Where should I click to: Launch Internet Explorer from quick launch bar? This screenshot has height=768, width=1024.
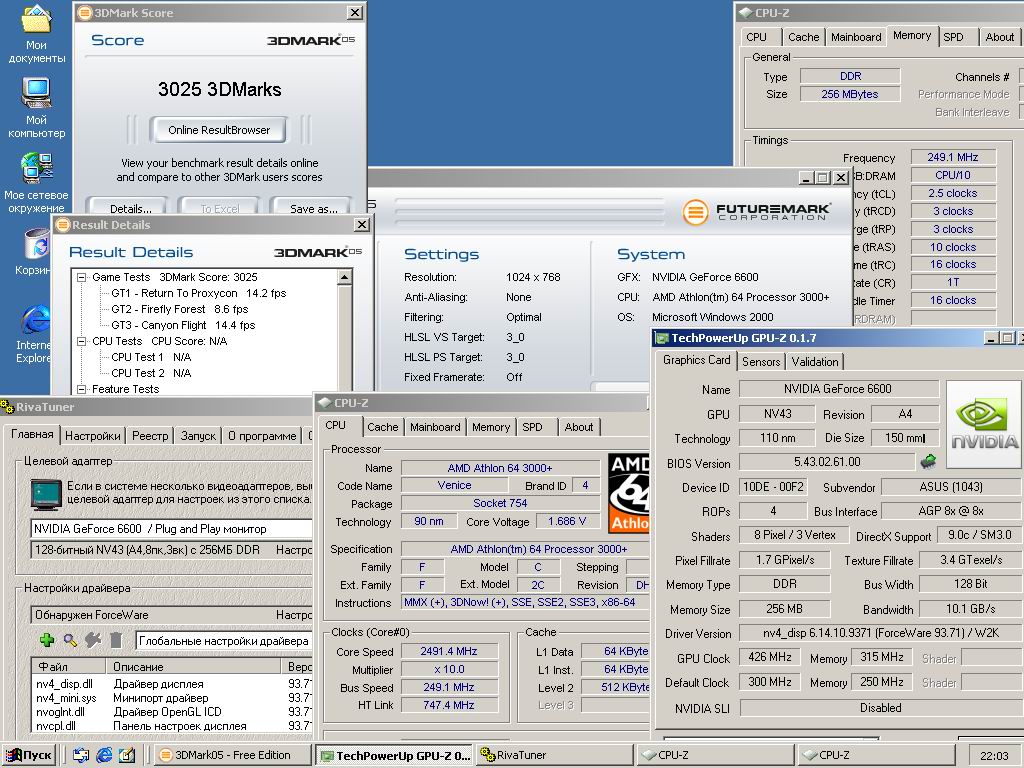pyautogui.click(x=104, y=755)
